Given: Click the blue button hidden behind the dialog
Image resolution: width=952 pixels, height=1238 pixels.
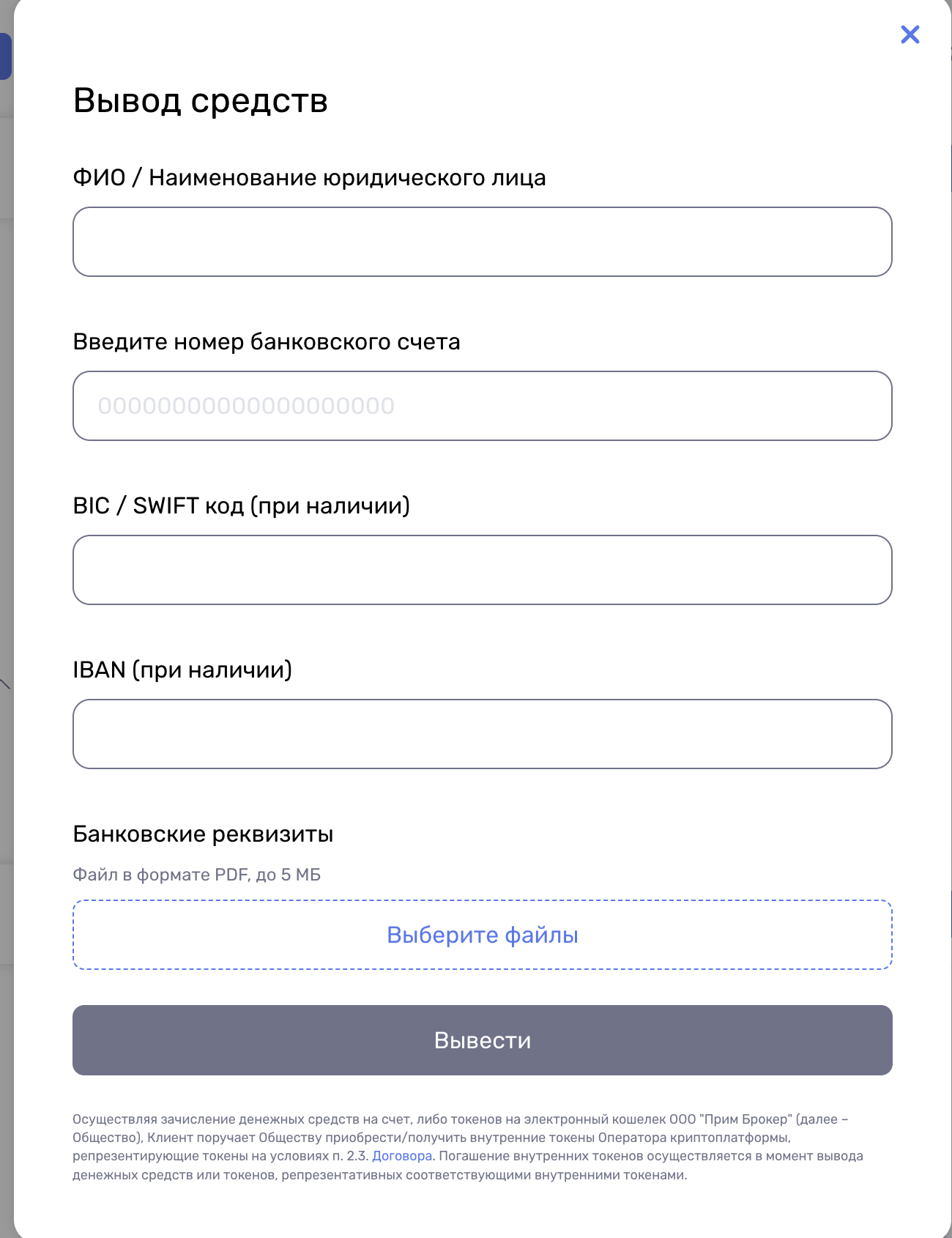Looking at the screenshot, I should (x=5, y=56).
